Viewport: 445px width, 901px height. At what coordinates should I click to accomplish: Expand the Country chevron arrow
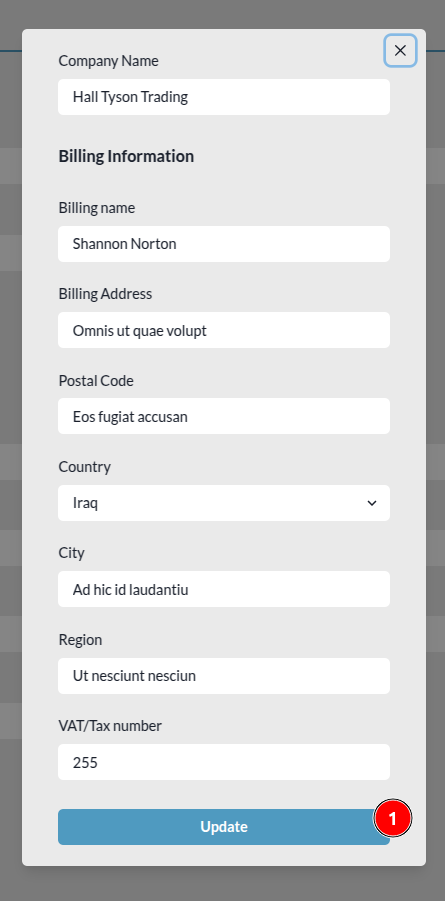pyautogui.click(x=371, y=503)
